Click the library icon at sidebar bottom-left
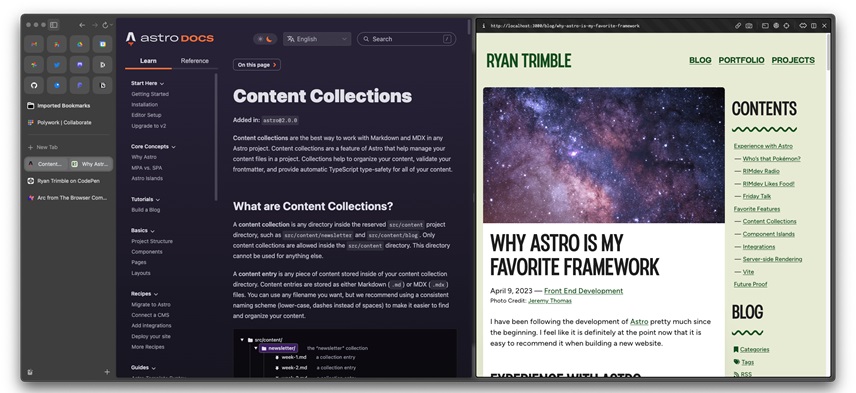 pyautogui.click(x=31, y=372)
